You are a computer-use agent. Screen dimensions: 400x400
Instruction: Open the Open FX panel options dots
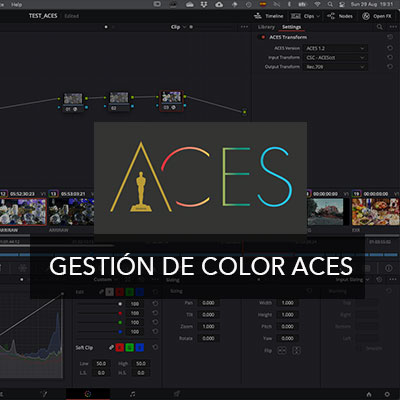click(x=393, y=27)
